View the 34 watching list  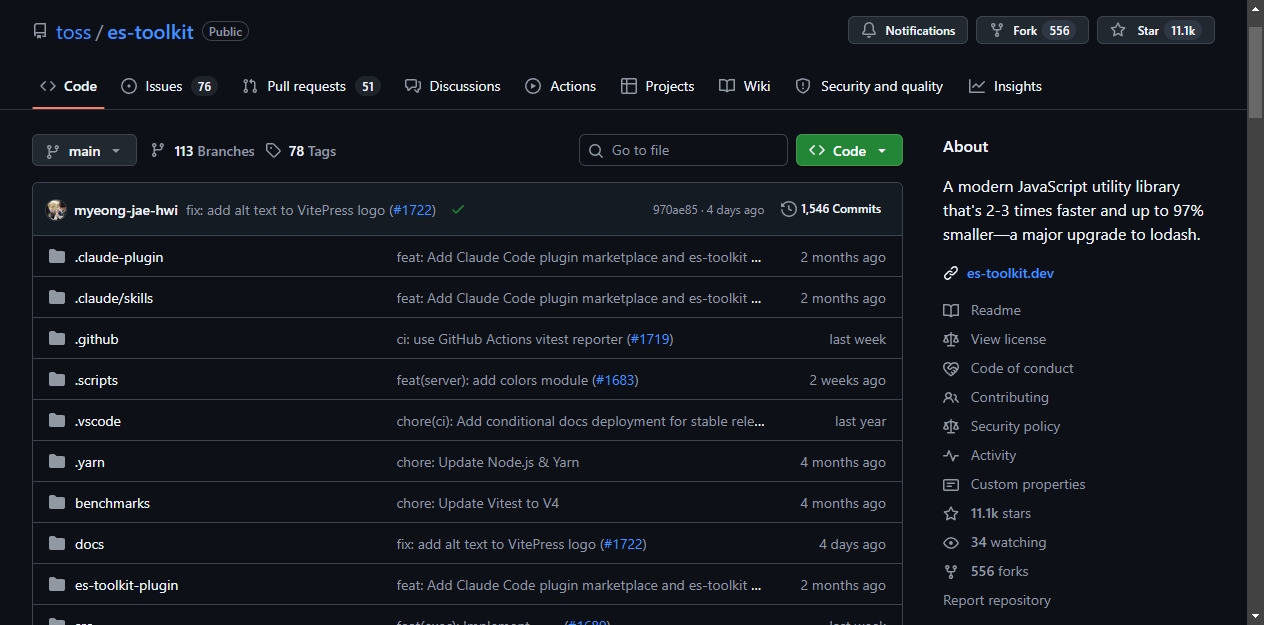[x=1008, y=542]
